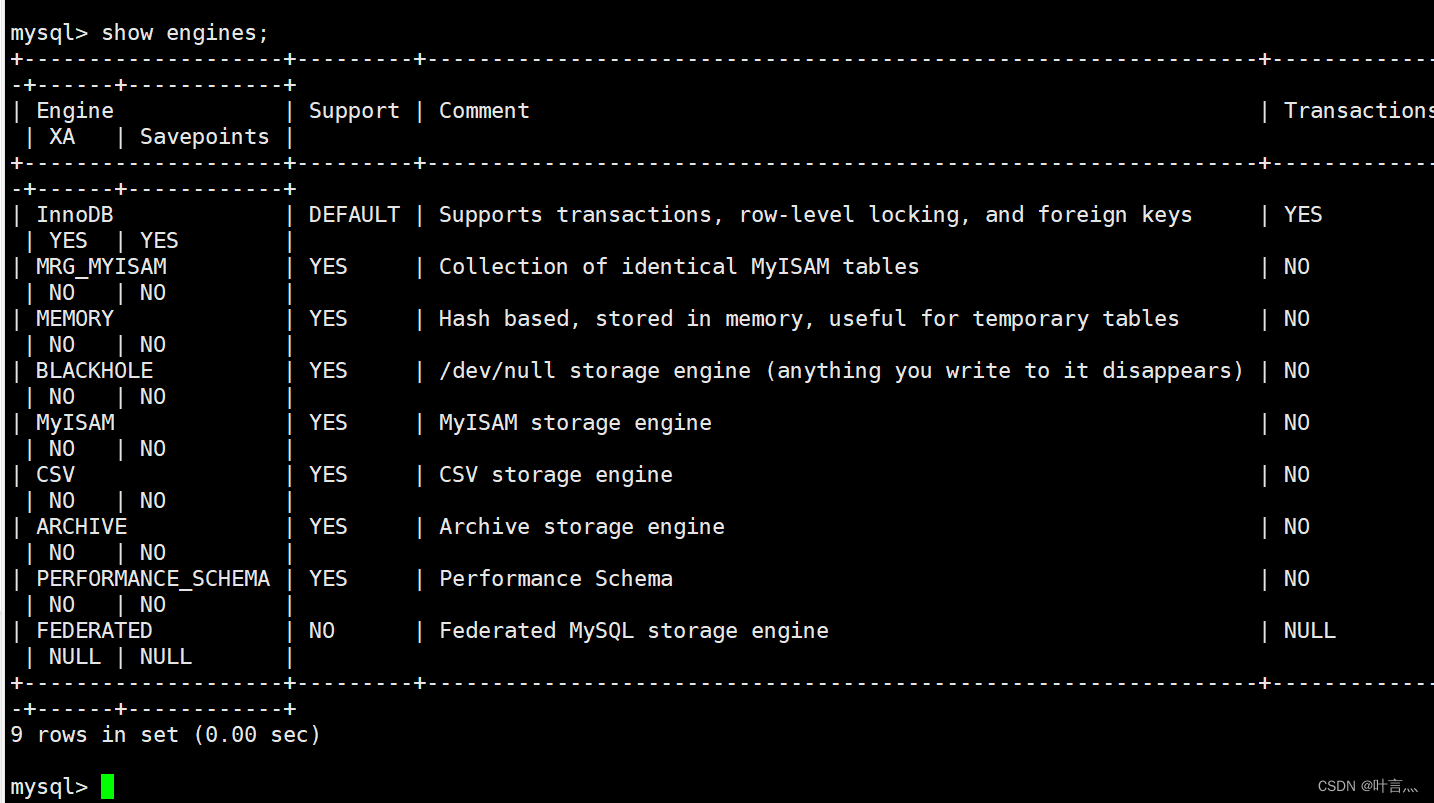Click the YES support value for MEMORY

pos(328,319)
